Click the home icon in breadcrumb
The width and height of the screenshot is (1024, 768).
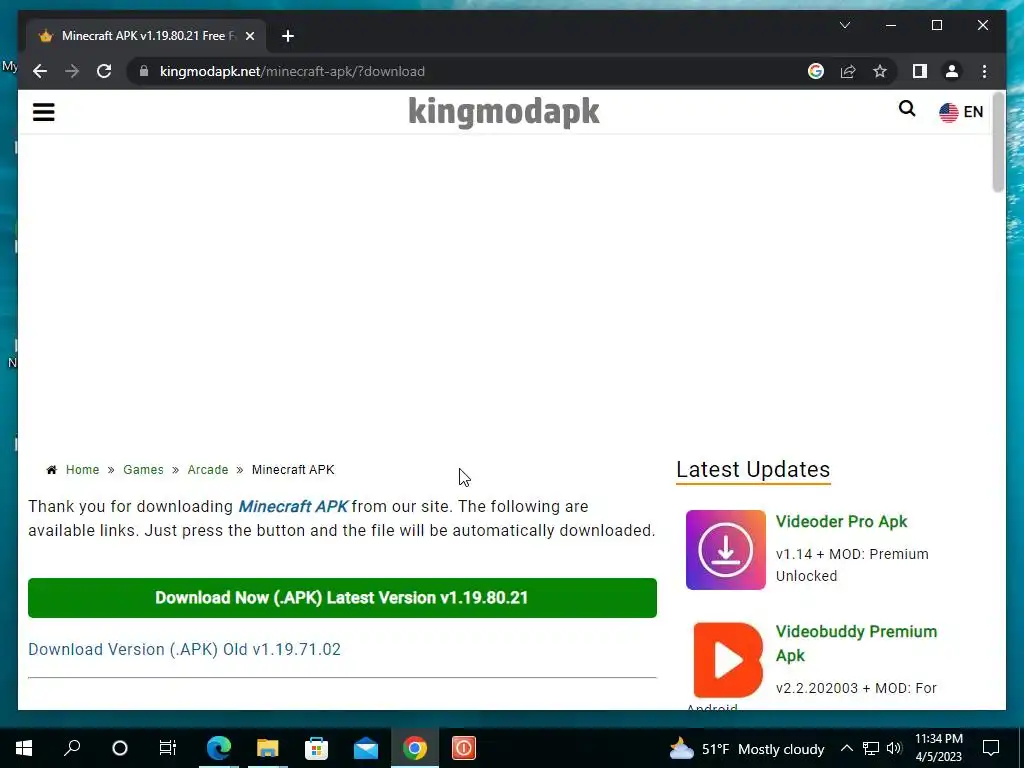52,470
